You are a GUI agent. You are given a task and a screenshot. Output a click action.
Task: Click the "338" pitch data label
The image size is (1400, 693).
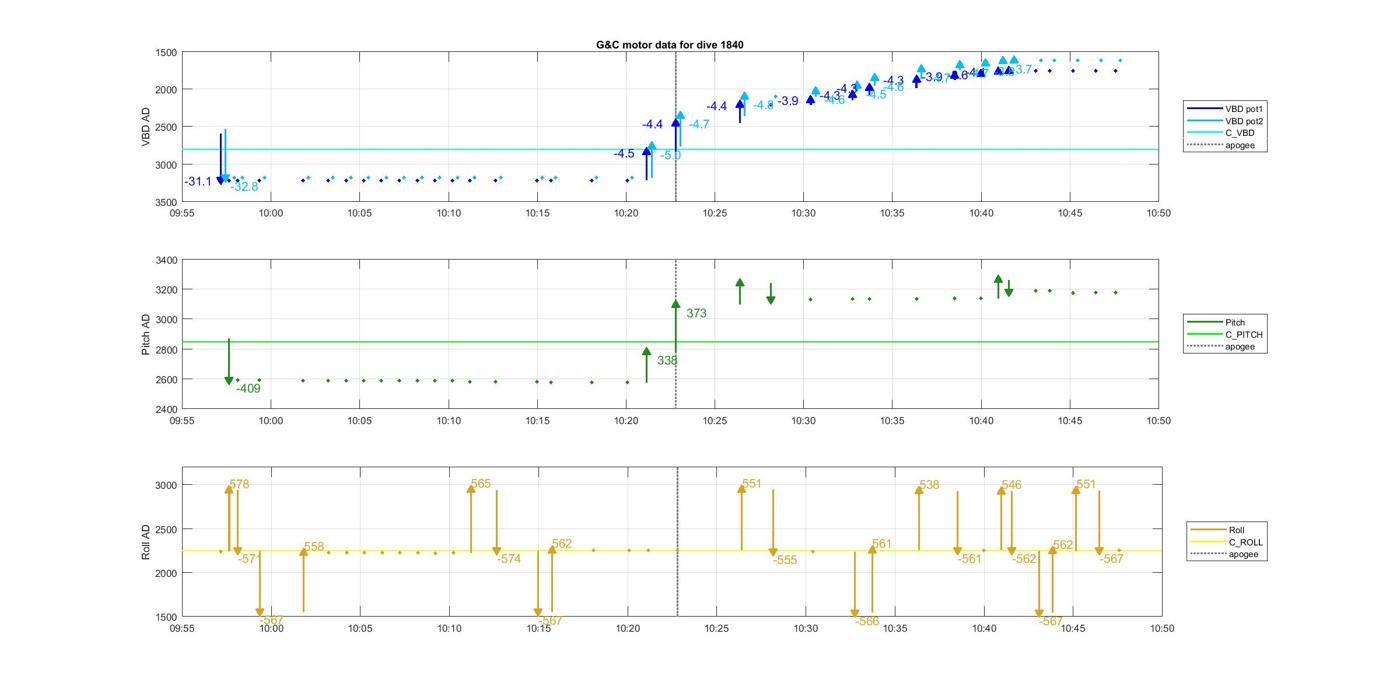667,360
